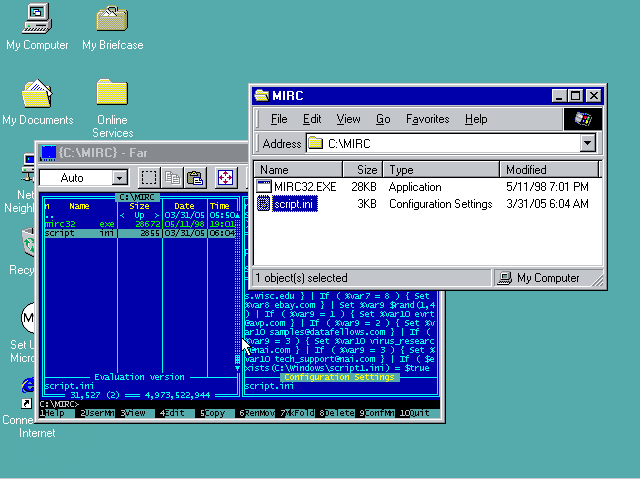This screenshot has height=480, width=640.
Task: Sort by the Modified column header
Action: click(549, 169)
